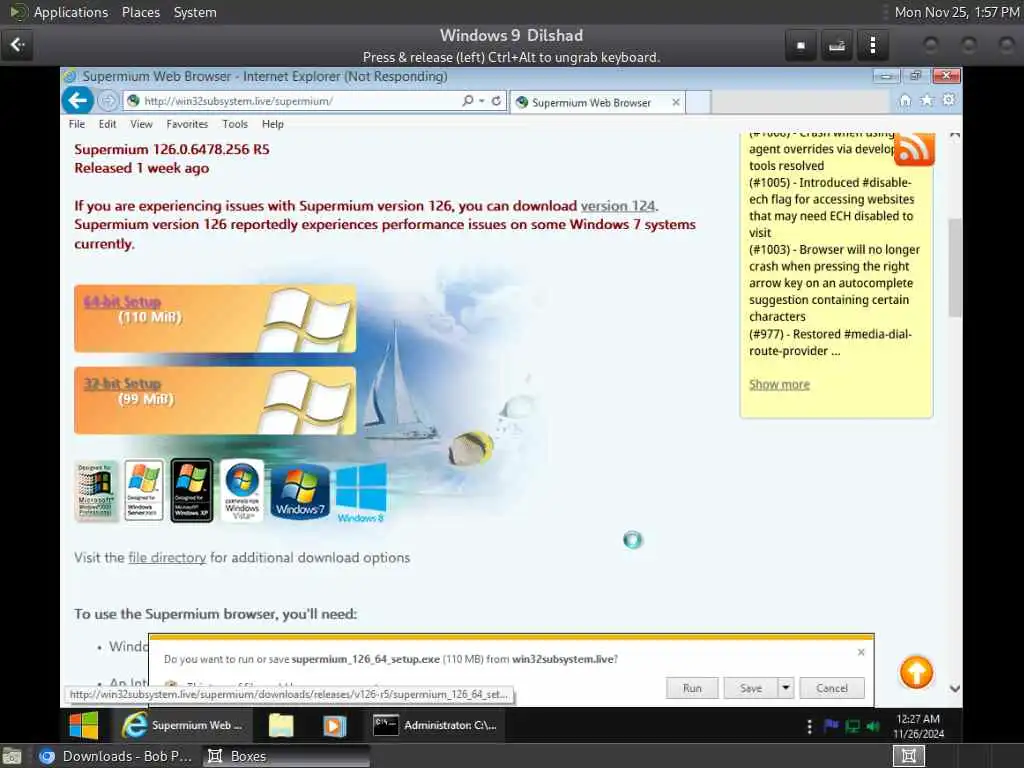The height and width of the screenshot is (768, 1024).
Task: Open File Explorer folder icon in taskbar
Action: click(281, 726)
